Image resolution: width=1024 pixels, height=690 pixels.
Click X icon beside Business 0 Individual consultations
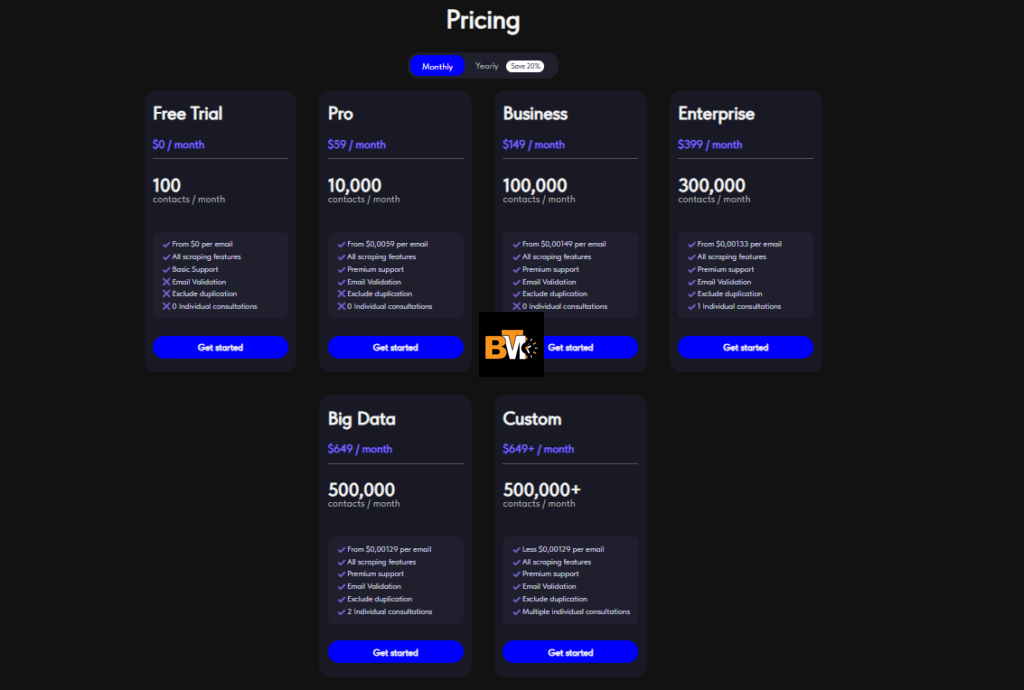click(x=516, y=306)
